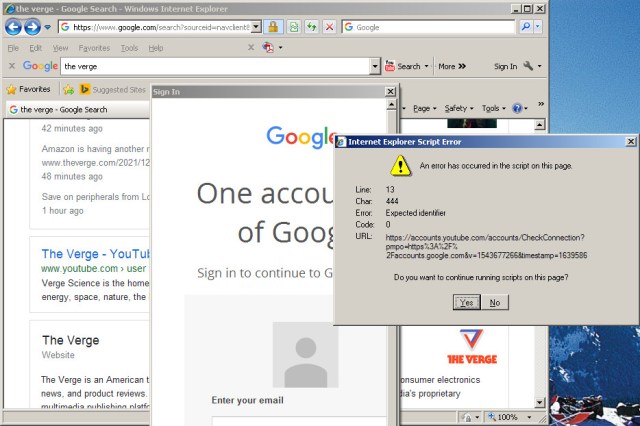Image resolution: width=640 pixels, height=426 pixels.
Task: Expand the address bar autocomplete dropdown
Action: click(x=256, y=27)
